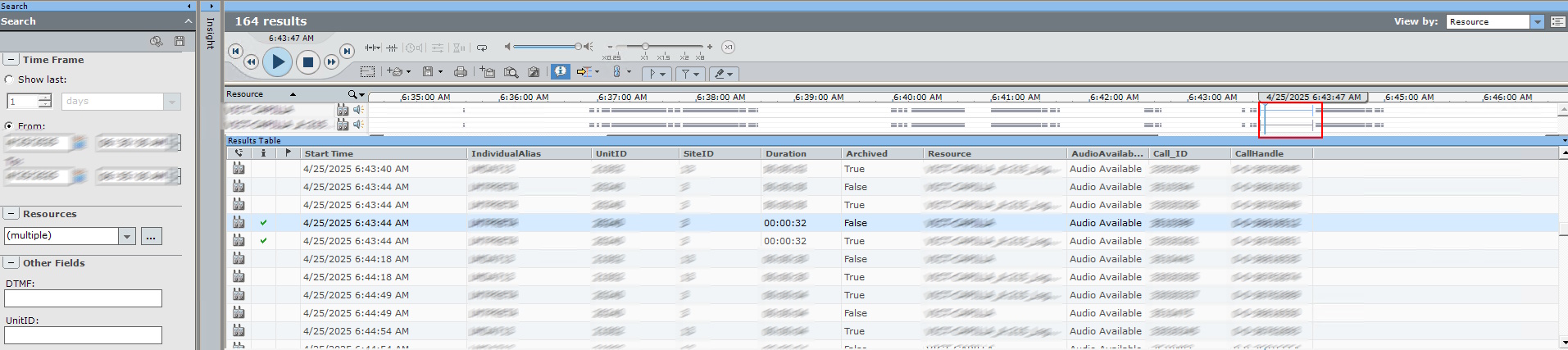Toggle speaker icon on second resource row
The image size is (1568, 350).
pyautogui.click(x=357, y=125)
